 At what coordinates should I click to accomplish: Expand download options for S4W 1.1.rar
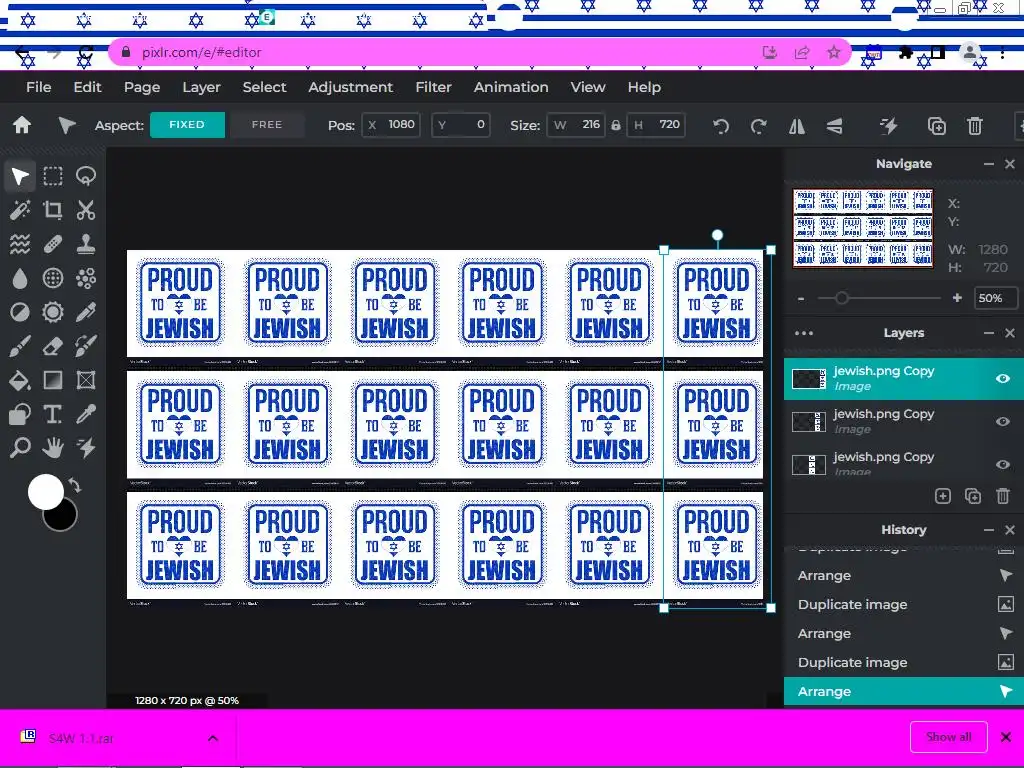(213, 739)
